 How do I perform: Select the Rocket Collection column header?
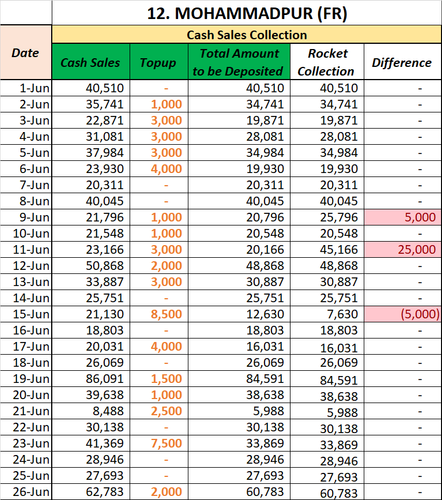coord(327,62)
